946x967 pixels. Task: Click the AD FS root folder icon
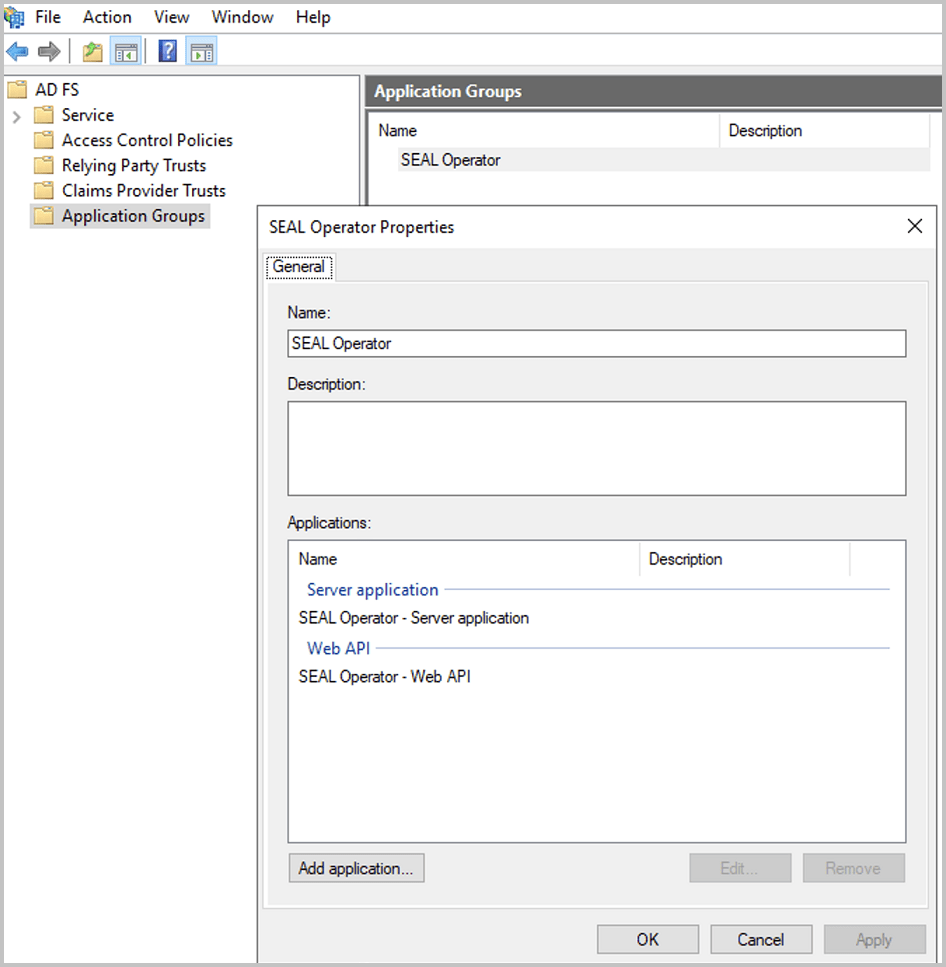(x=17, y=89)
